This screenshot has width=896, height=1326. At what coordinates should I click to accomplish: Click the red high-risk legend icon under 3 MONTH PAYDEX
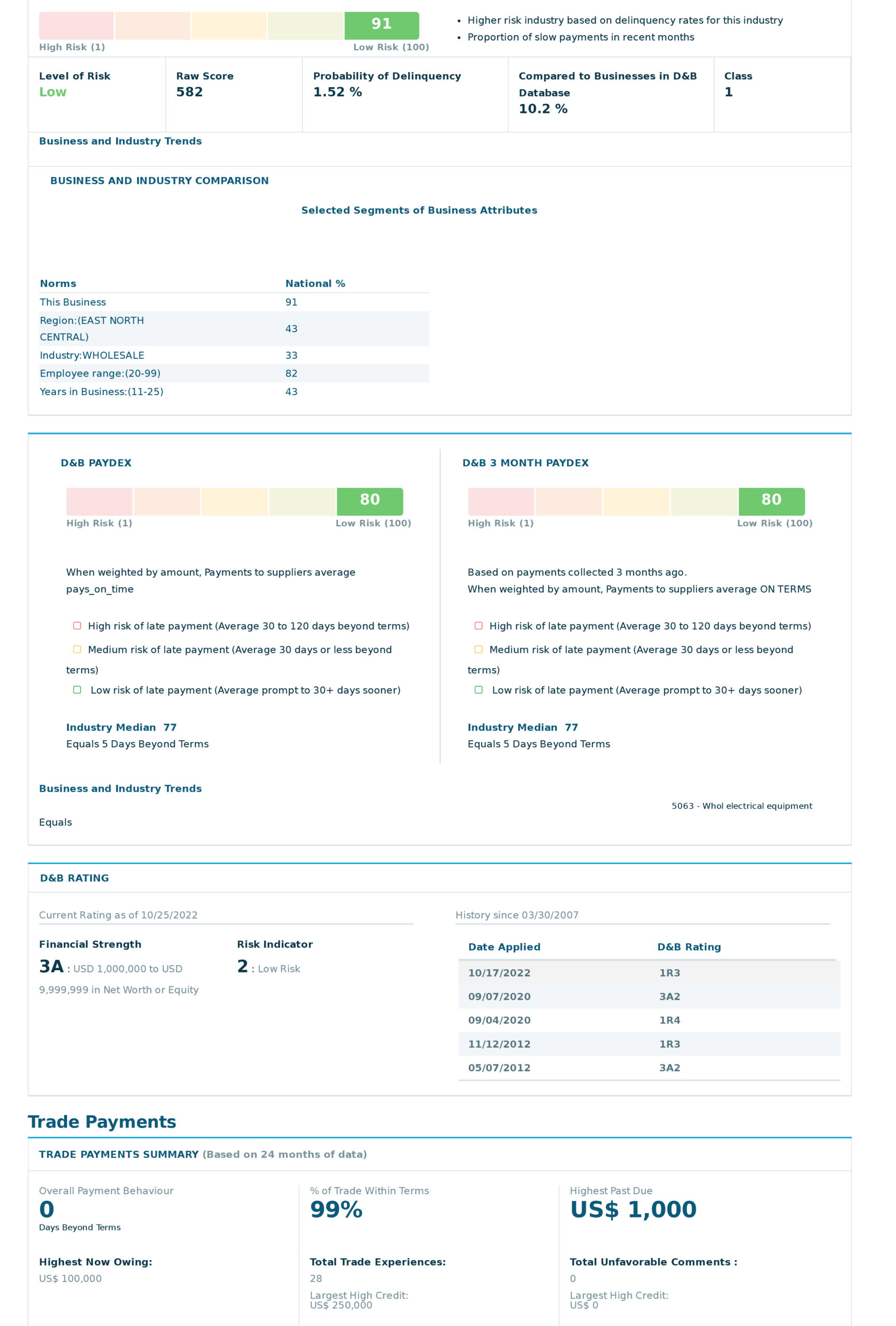tap(479, 626)
